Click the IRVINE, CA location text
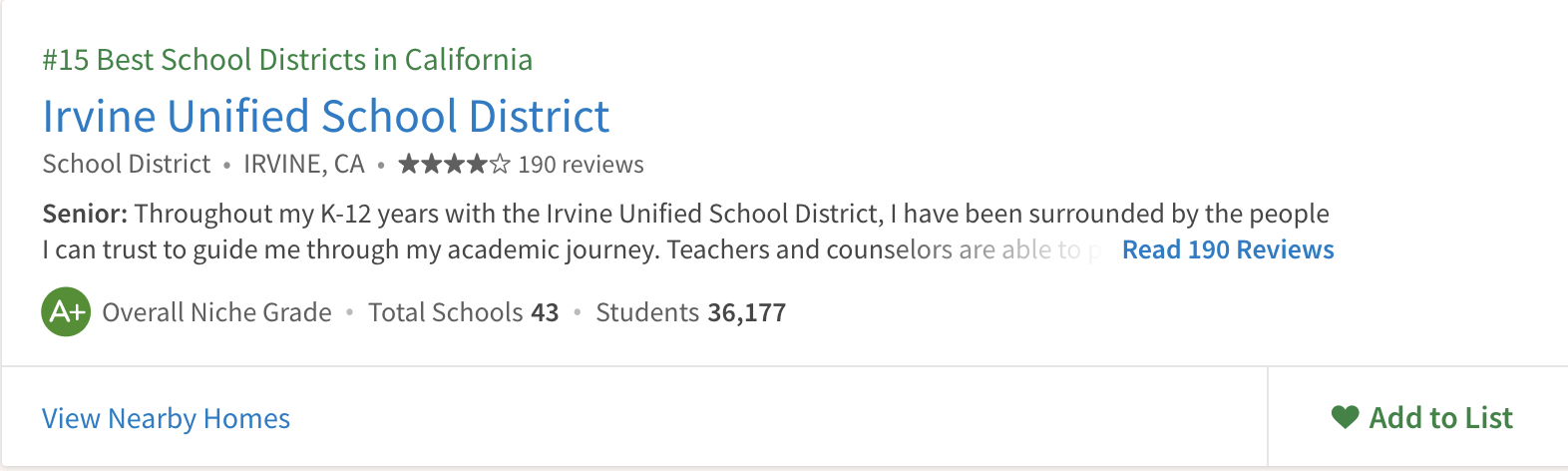 [304, 164]
